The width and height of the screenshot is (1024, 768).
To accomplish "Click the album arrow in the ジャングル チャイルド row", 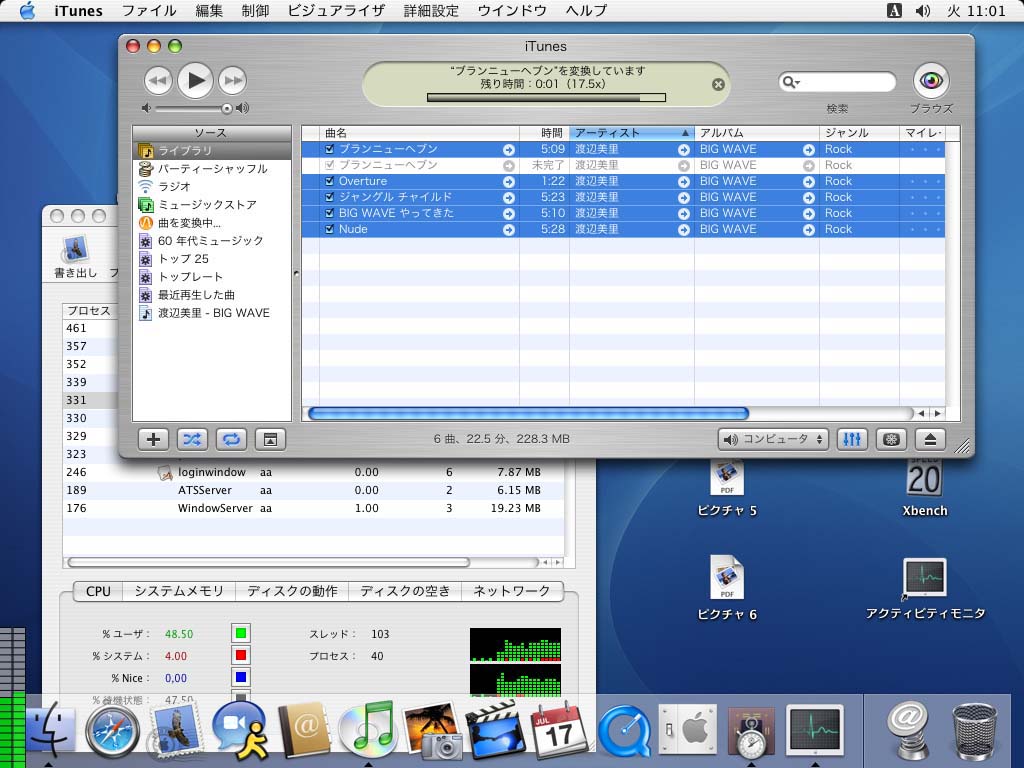I will click(808, 197).
